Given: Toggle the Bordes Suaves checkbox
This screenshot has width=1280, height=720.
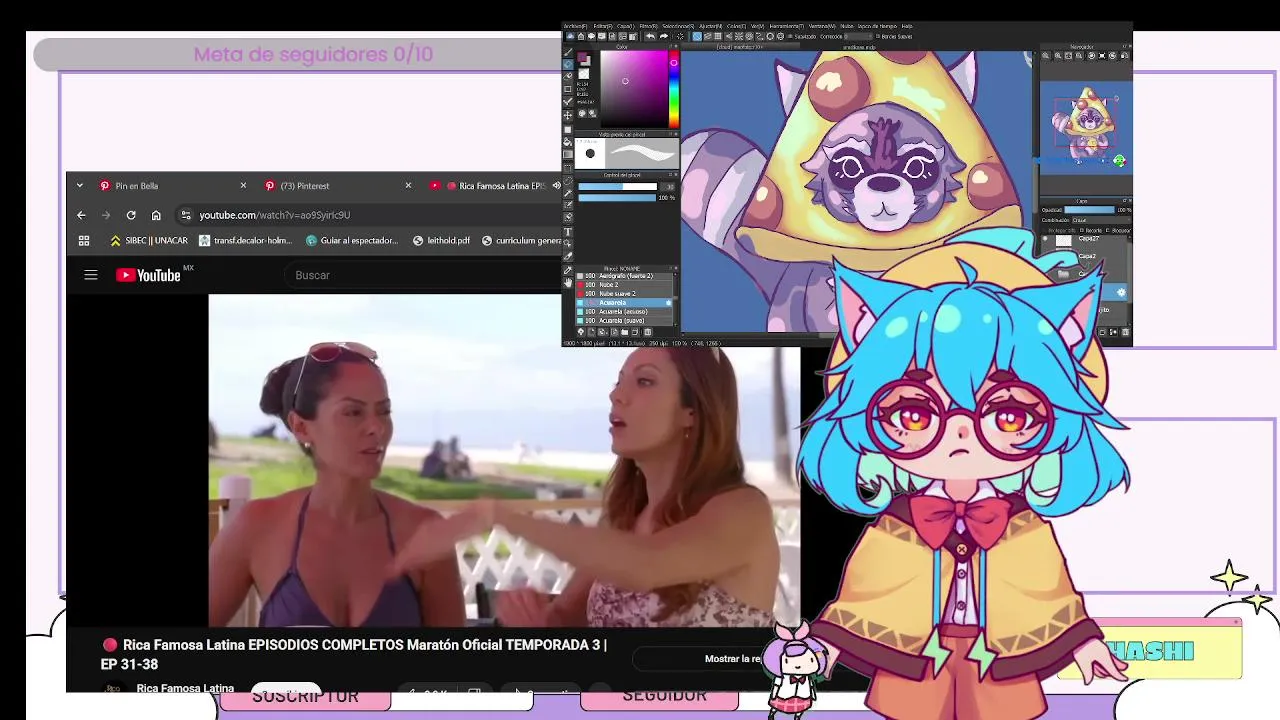Looking at the screenshot, I should (877, 36).
